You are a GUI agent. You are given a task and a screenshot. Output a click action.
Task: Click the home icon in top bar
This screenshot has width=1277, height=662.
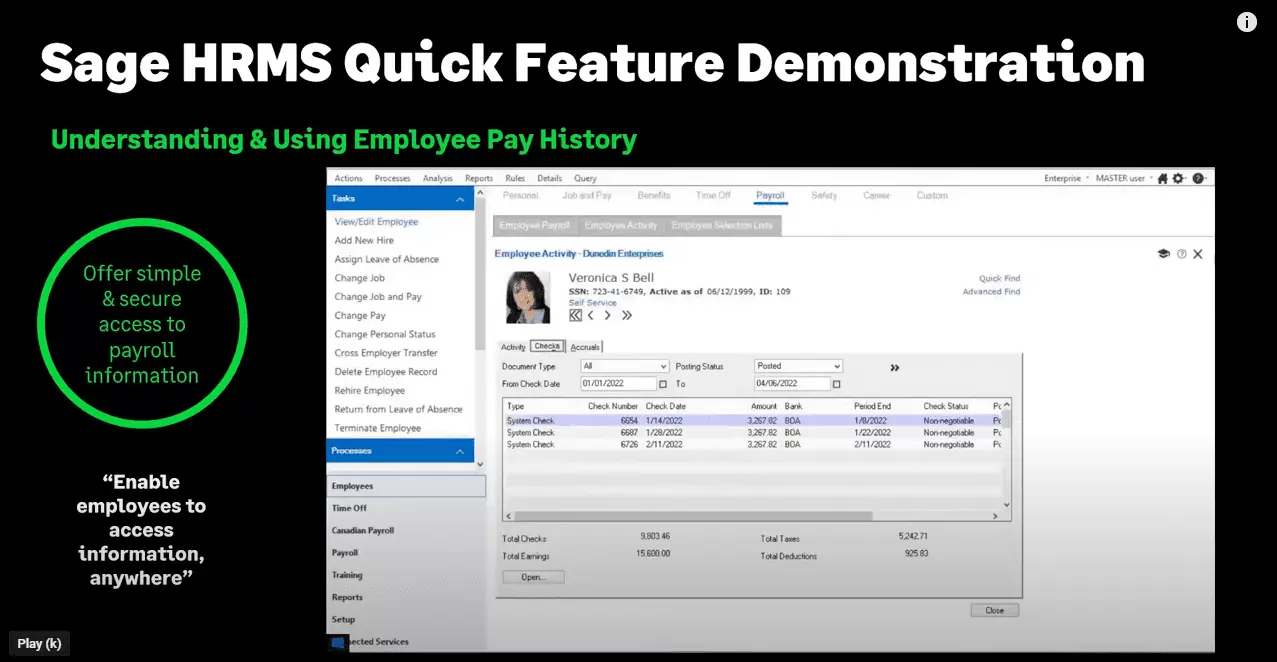[x=1162, y=178]
